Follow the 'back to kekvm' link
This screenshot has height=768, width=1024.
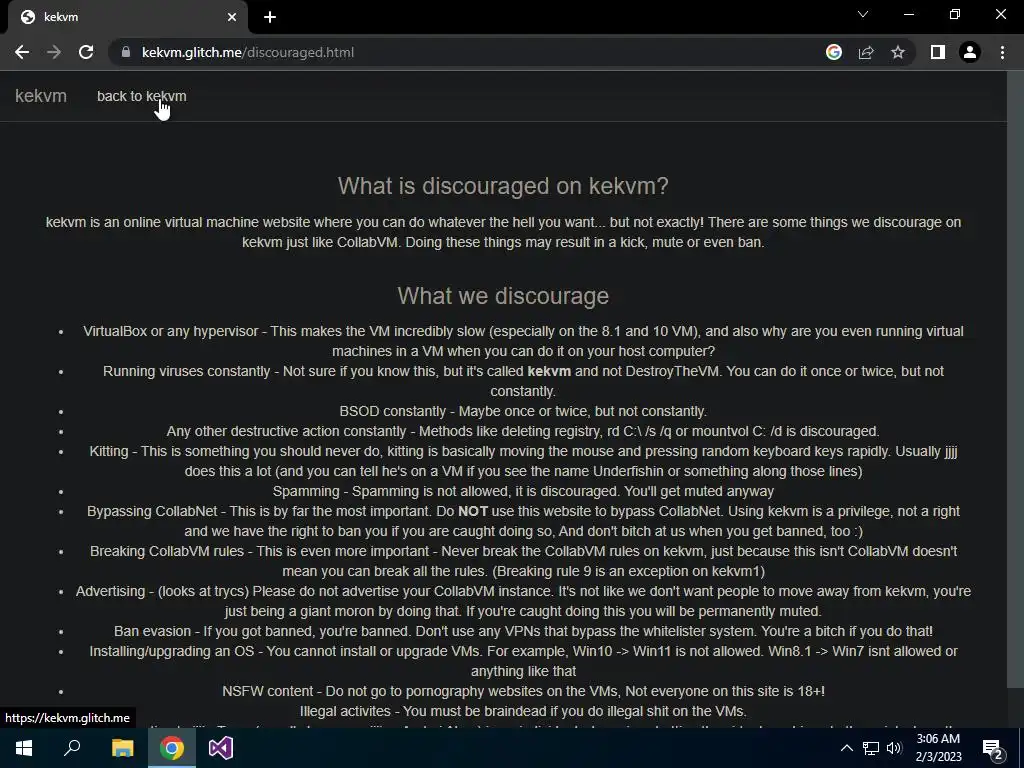pos(142,96)
